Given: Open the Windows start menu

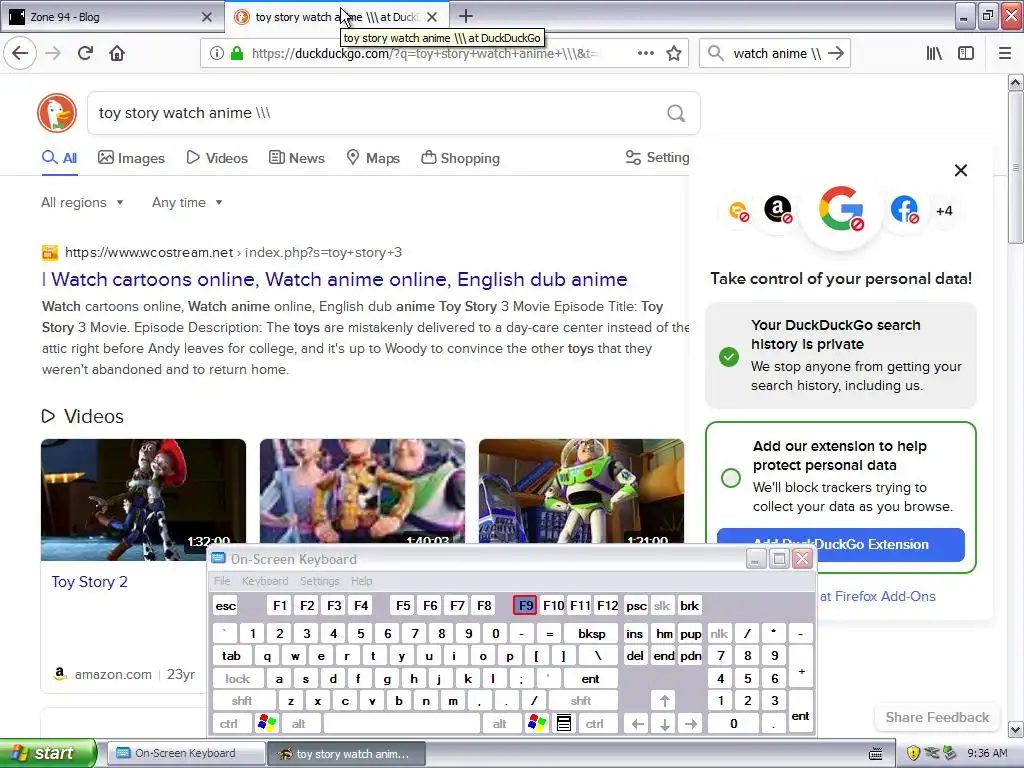Looking at the screenshot, I should coord(48,753).
